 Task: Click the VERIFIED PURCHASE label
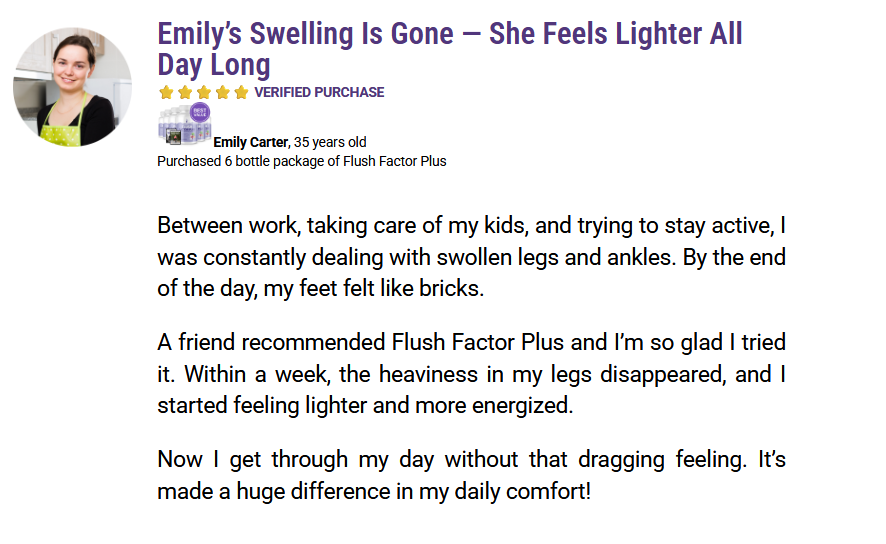point(319,92)
